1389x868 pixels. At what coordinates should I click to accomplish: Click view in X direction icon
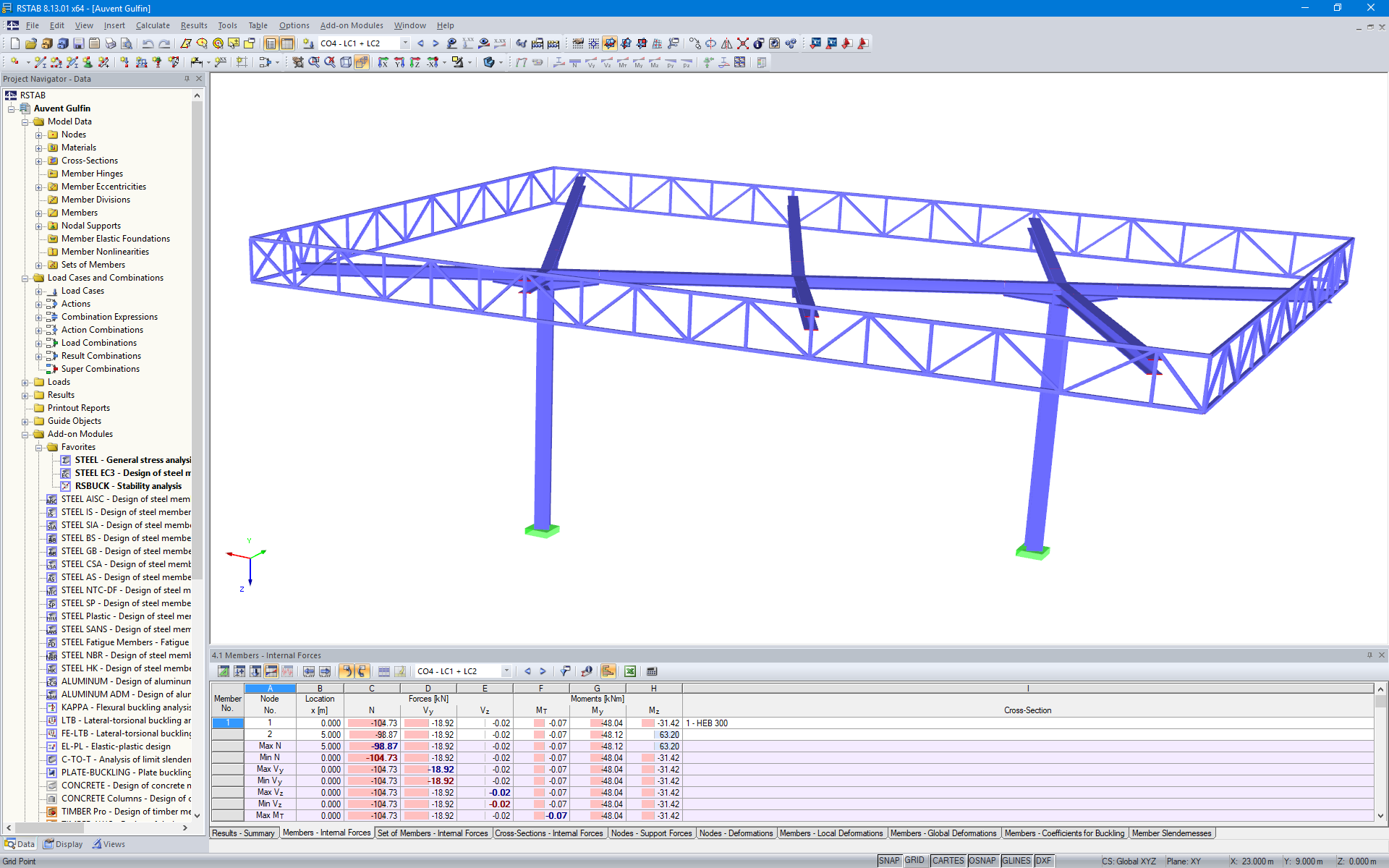point(383,62)
